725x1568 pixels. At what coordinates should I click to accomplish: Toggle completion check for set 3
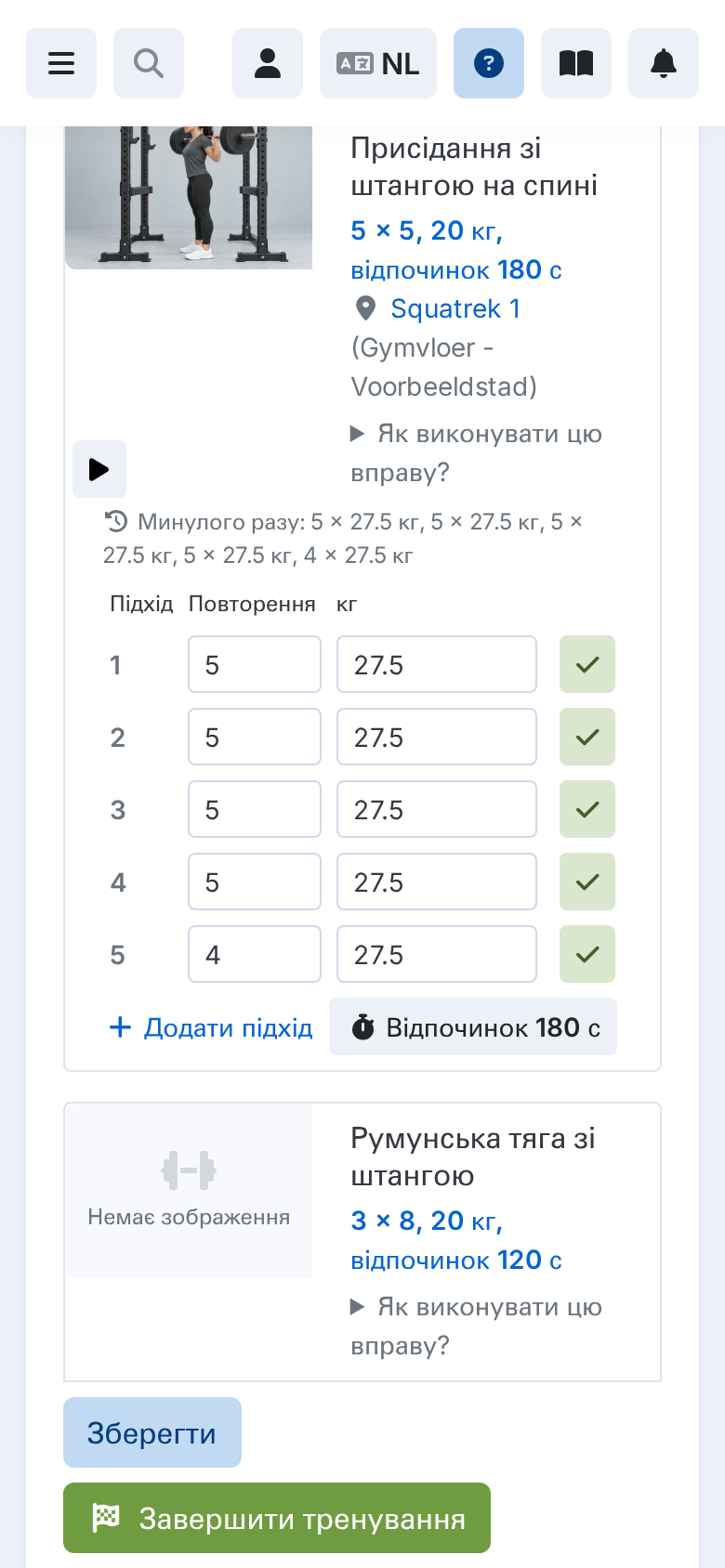point(587,809)
